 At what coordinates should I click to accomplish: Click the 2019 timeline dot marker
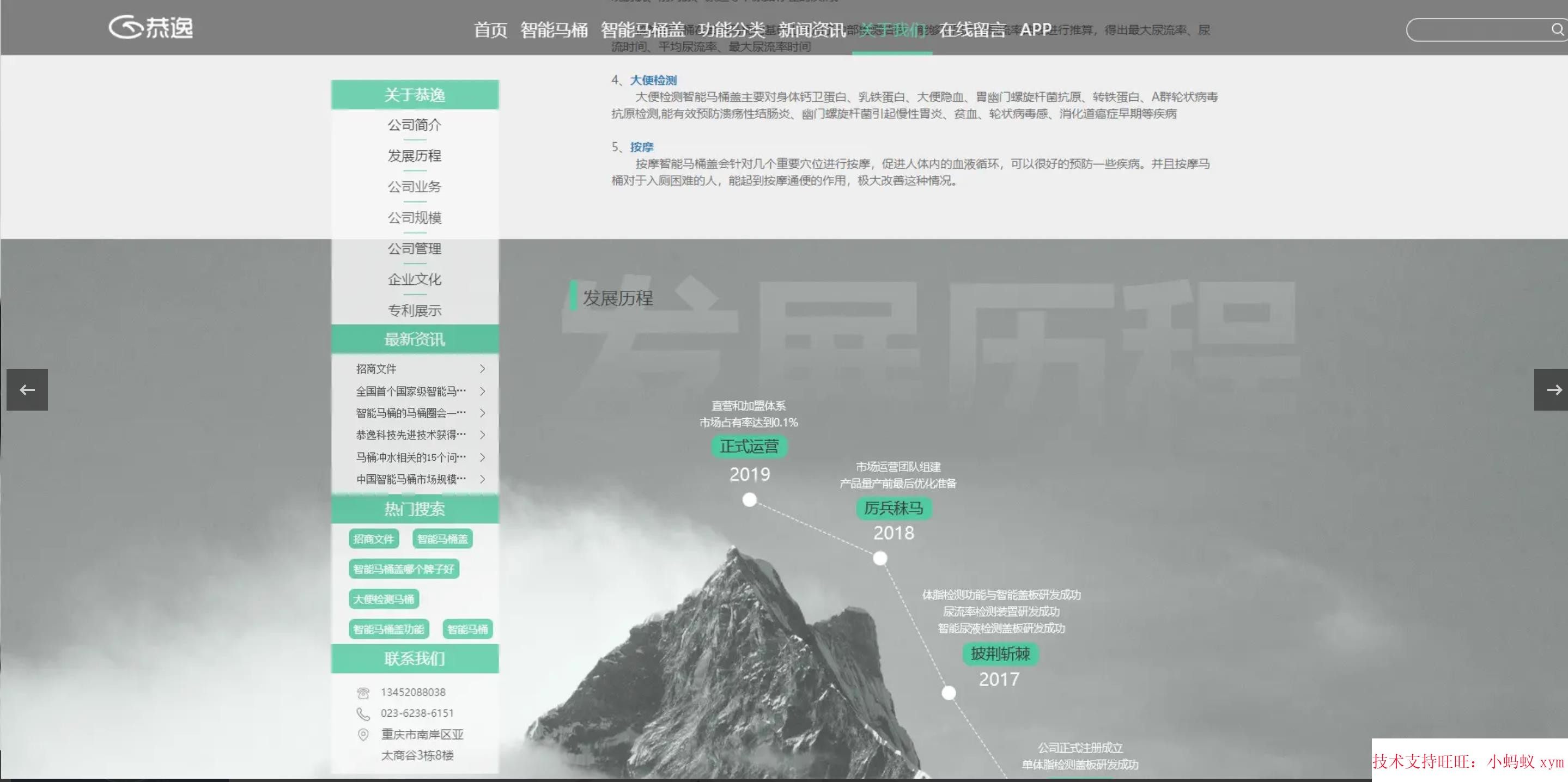[x=749, y=499]
